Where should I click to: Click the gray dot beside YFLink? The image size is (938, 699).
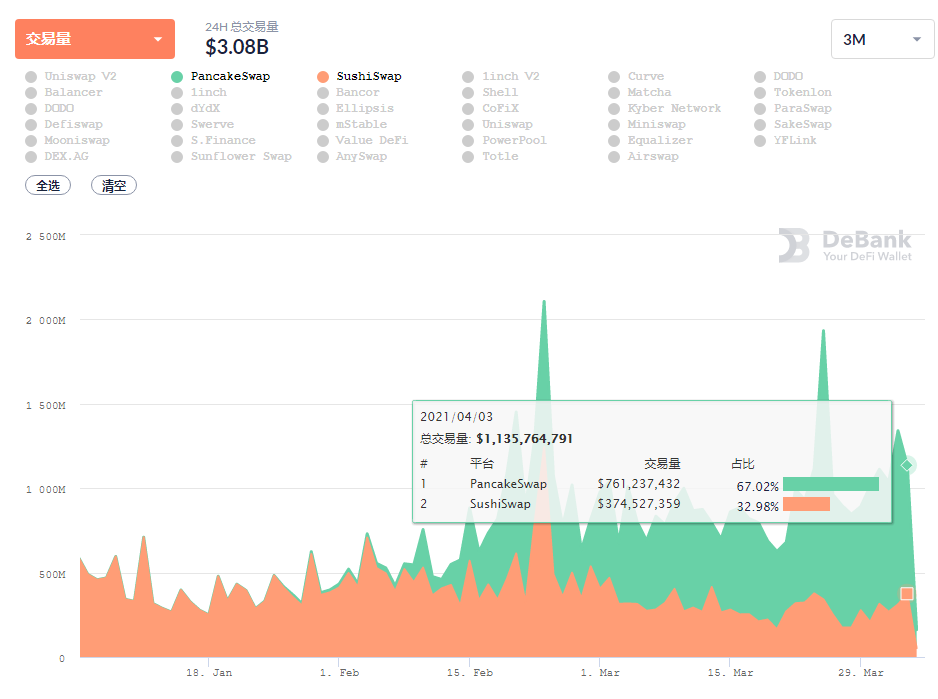point(760,141)
